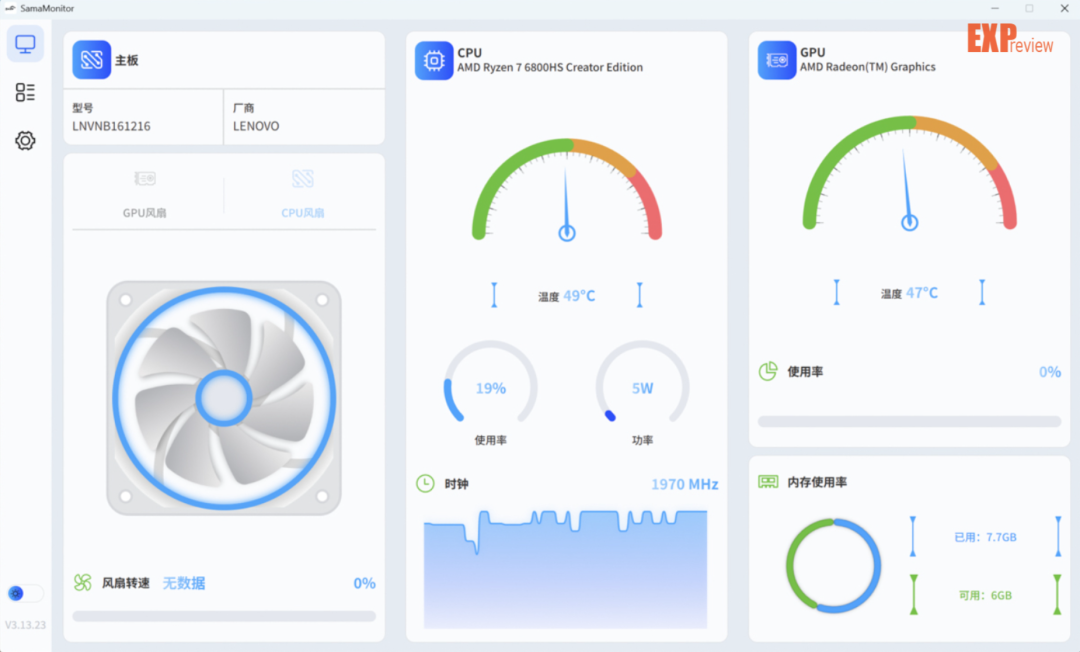Open the monitor overview sidebar icon

25,44
